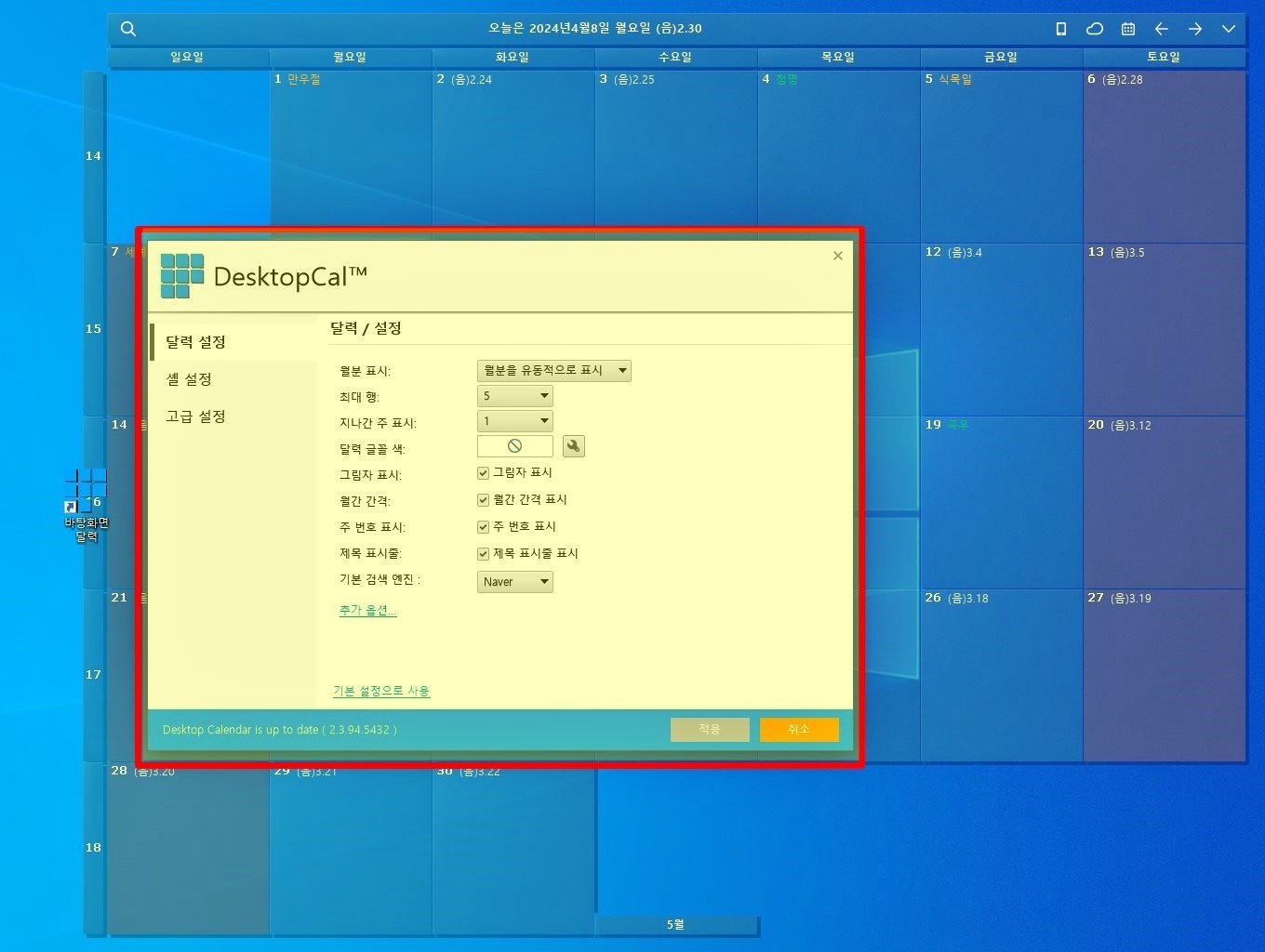The image size is (1265, 952).
Task: Click the orange 취소 cancel button
Action: (x=799, y=730)
